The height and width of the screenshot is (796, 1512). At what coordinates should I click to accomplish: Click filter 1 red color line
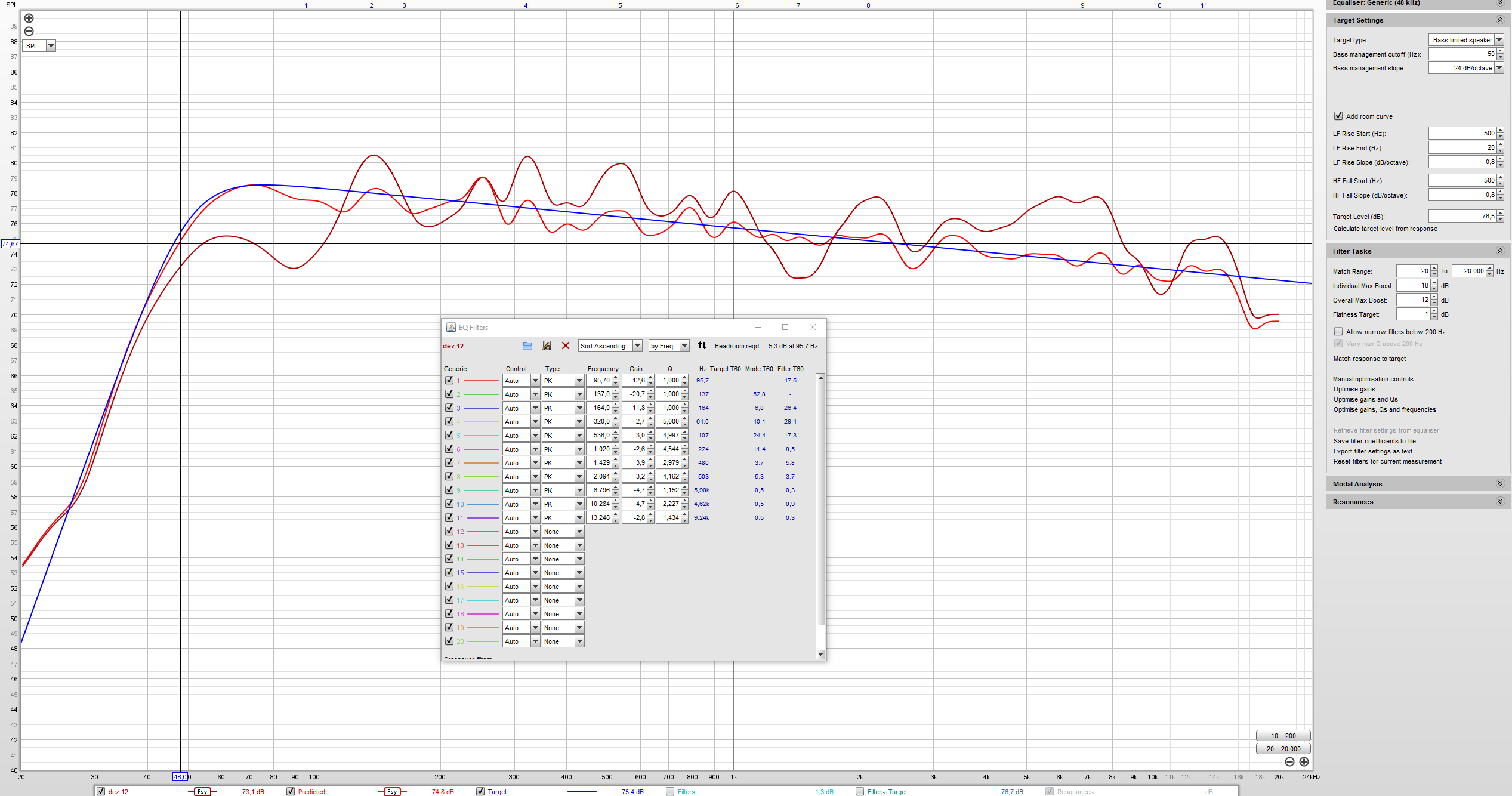(481, 381)
